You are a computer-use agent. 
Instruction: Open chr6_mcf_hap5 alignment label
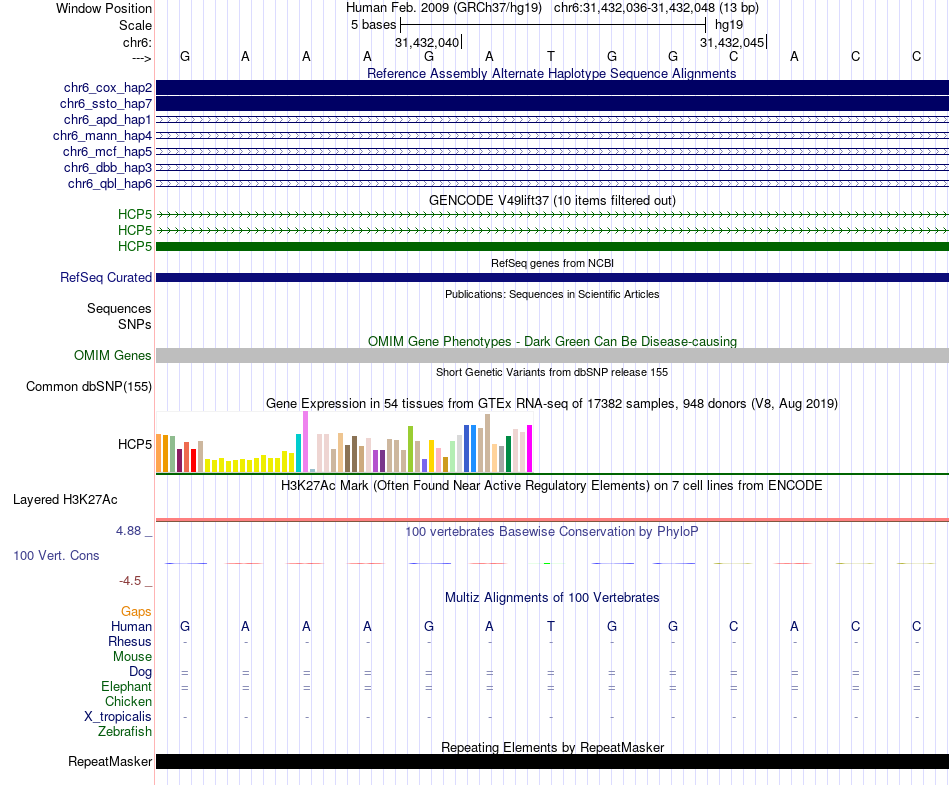[x=107, y=151]
